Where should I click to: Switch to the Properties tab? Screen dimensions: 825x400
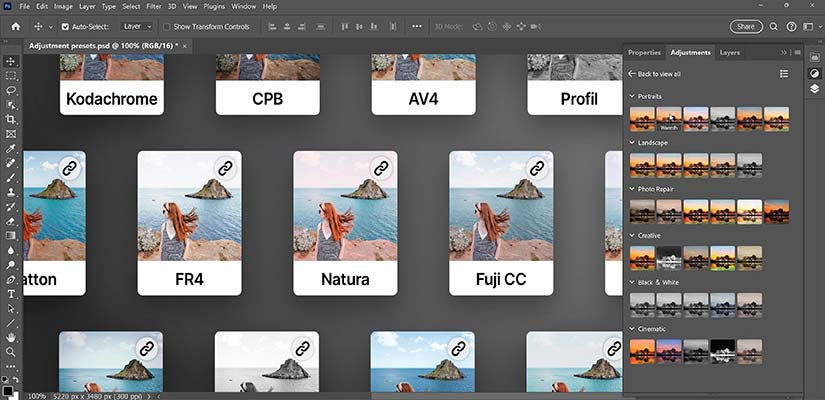click(x=645, y=53)
